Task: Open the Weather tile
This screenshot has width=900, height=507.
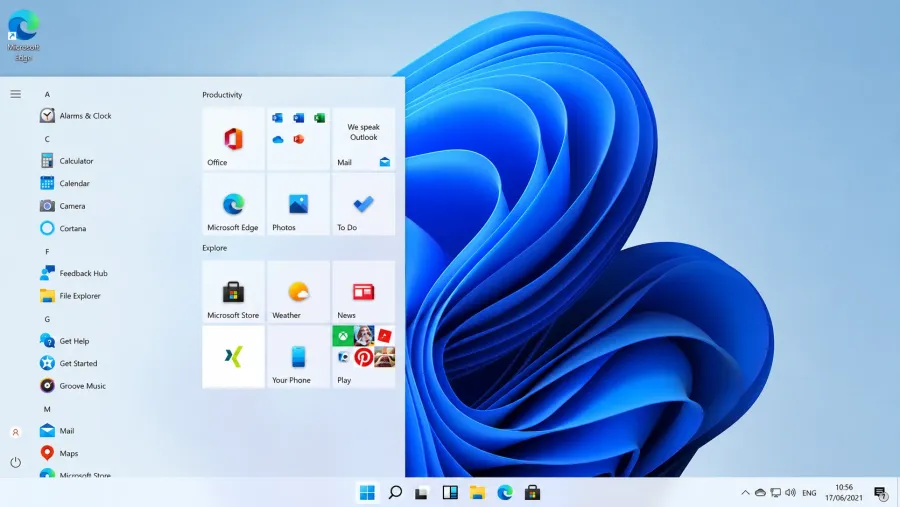Action: point(298,292)
